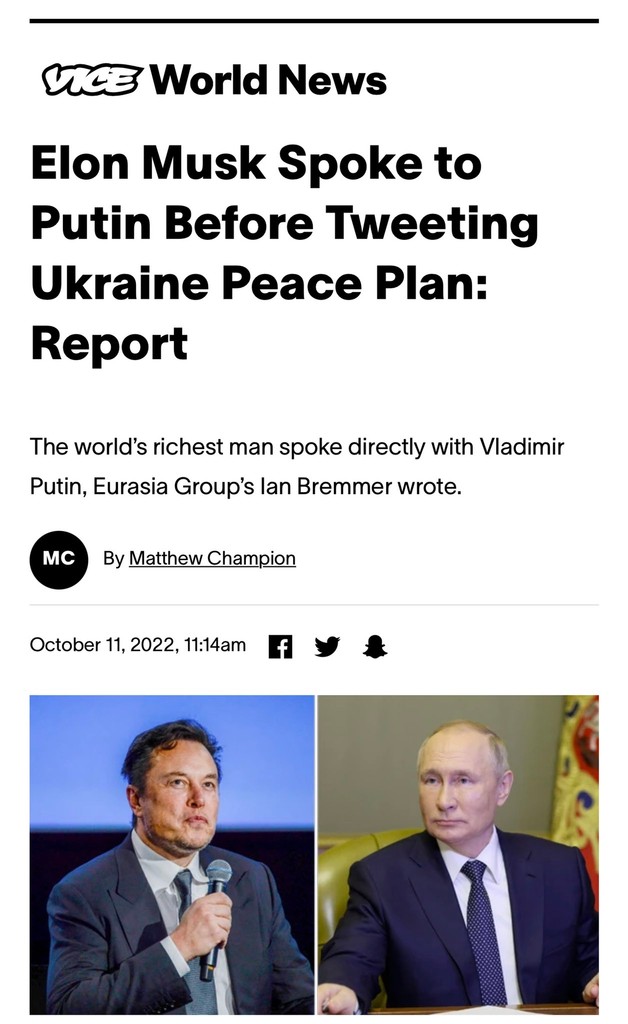The width and height of the screenshot is (628, 1024).
Task: Open the VICE logo homepage link
Action: 92,80
